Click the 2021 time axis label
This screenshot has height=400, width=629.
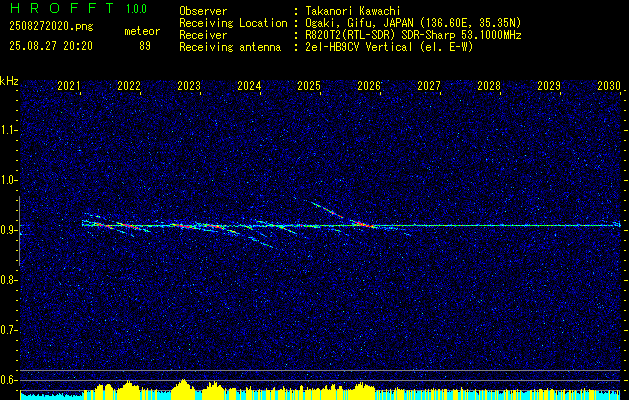[69, 86]
